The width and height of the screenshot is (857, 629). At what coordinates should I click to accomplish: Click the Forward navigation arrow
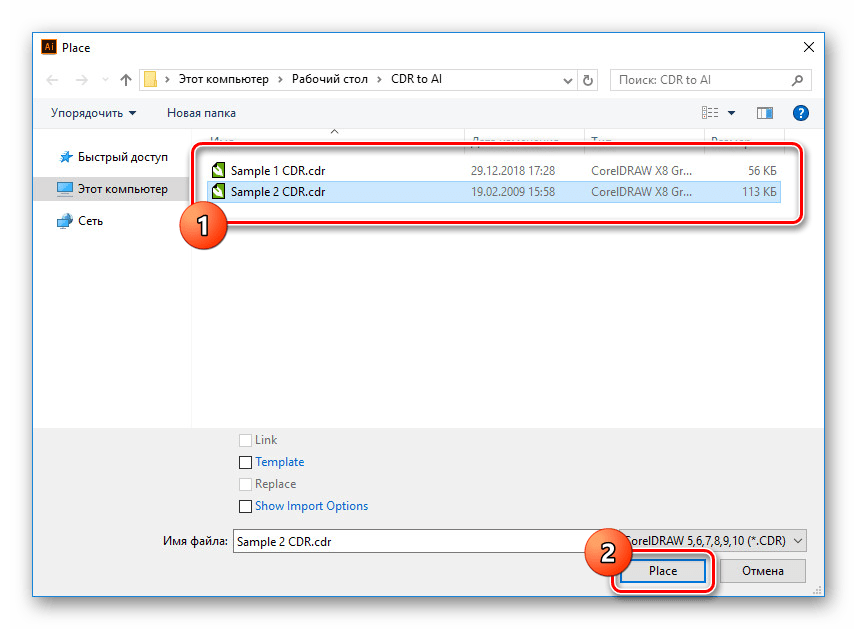point(81,80)
